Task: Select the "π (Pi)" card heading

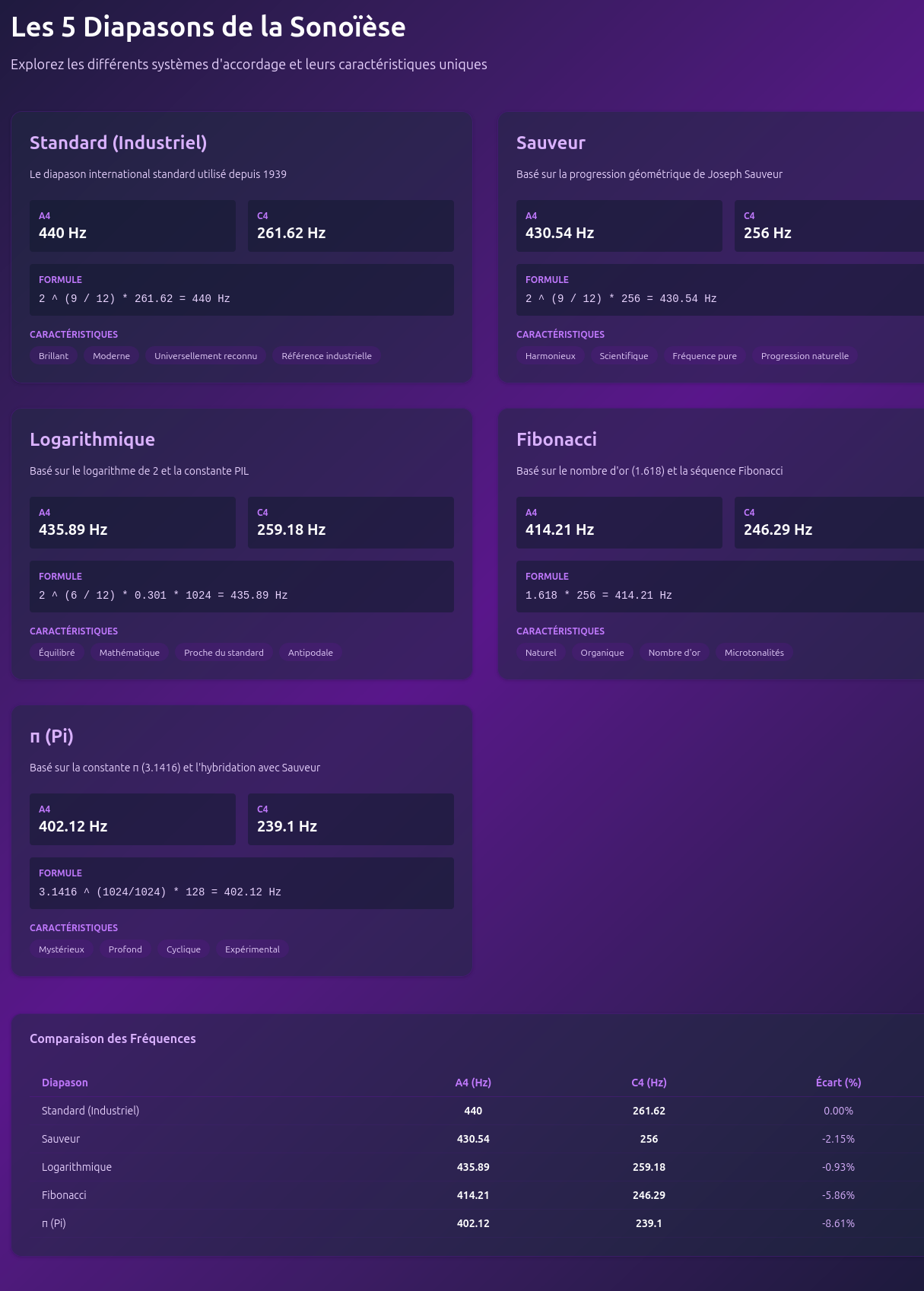Action: pos(52,736)
